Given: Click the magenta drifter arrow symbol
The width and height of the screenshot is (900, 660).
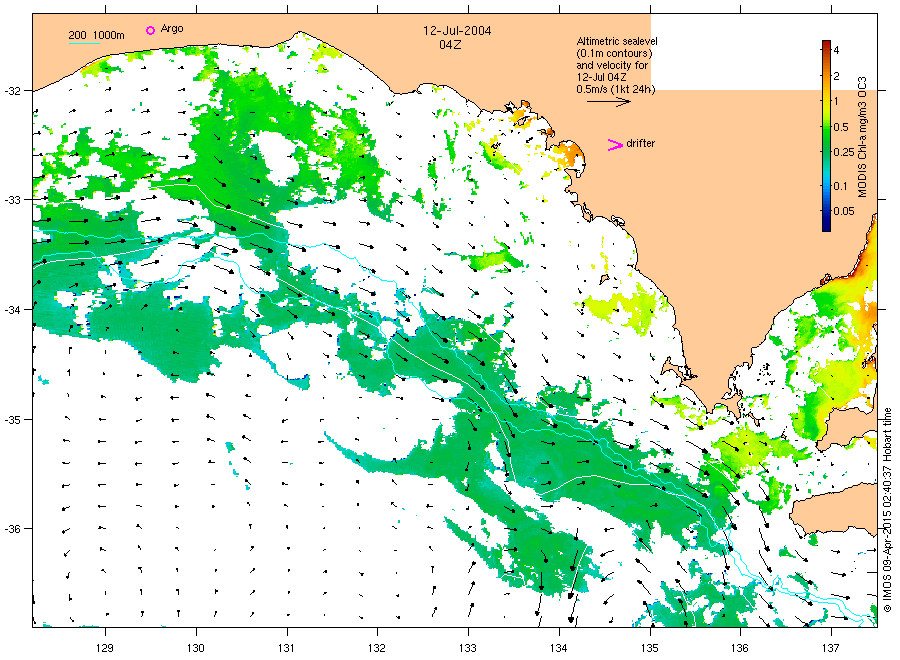Looking at the screenshot, I should click(x=615, y=145).
